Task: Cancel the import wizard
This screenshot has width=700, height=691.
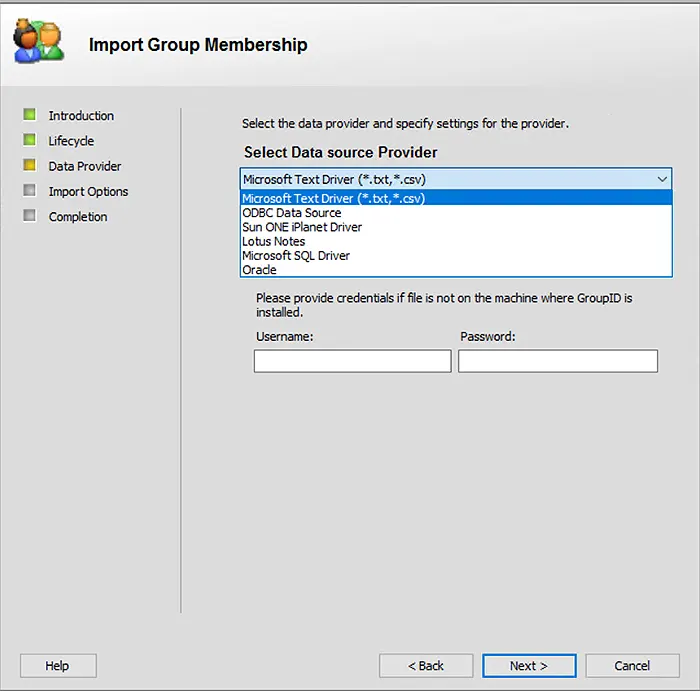Action: tap(632, 666)
